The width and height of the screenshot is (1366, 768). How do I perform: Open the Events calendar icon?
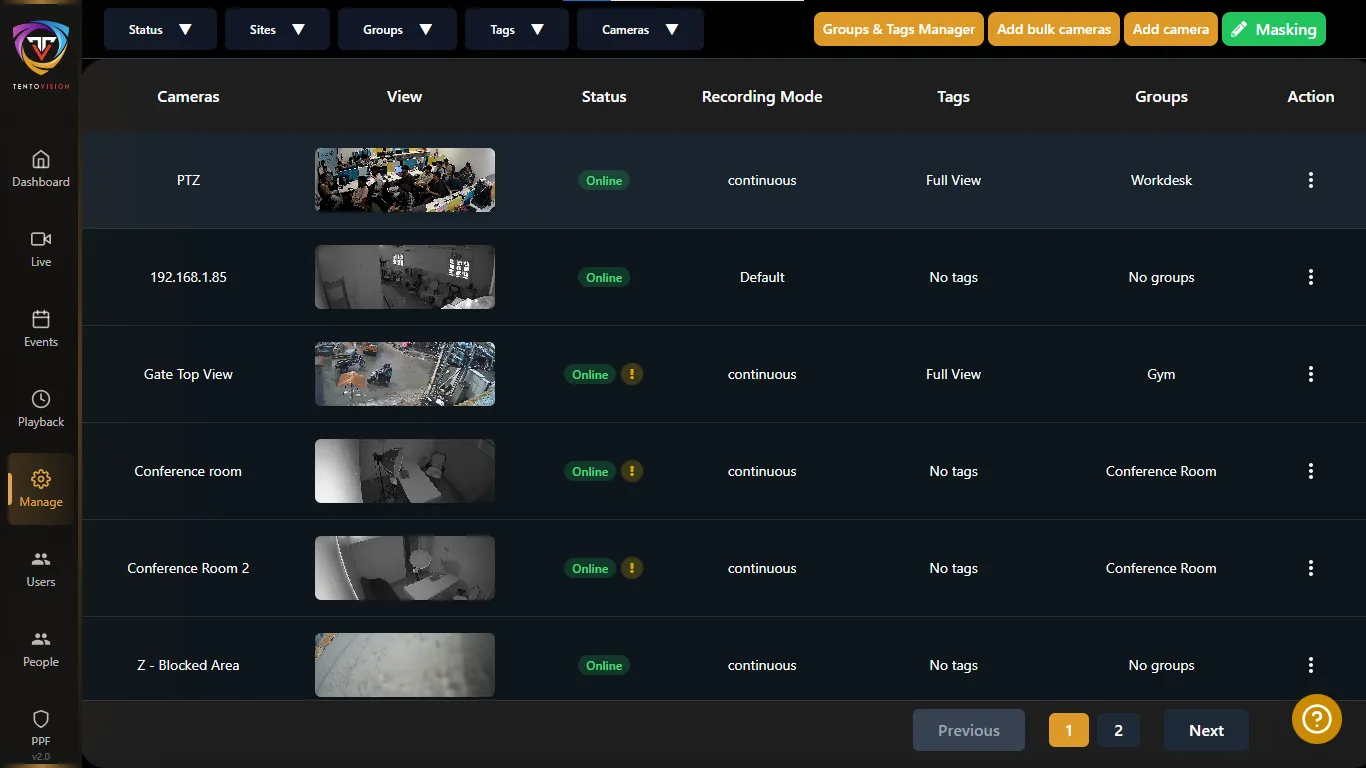point(41,320)
